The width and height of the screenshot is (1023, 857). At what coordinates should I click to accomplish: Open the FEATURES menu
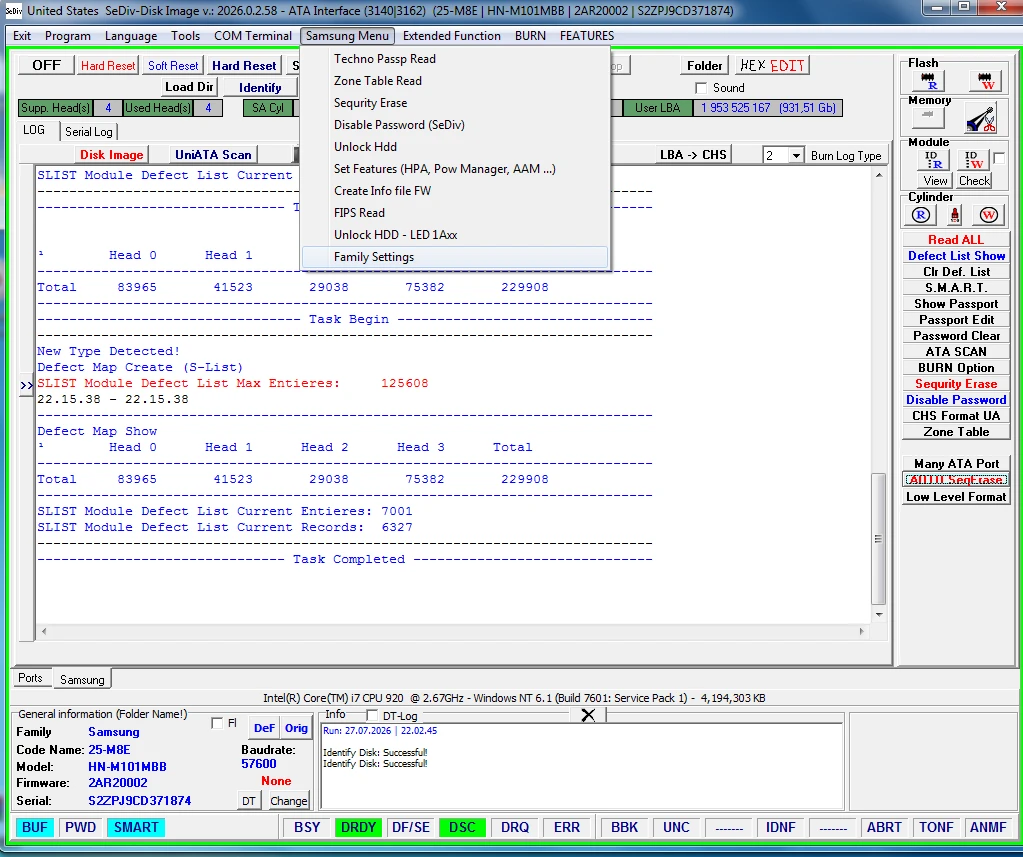coord(587,36)
